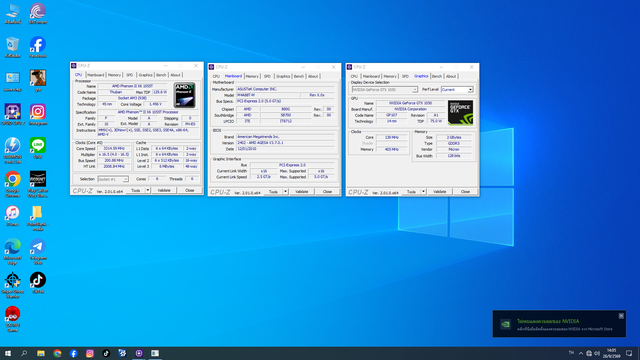Click Validate in right CPU-Z window
Image resolution: width=640 pixels, height=360 pixels.
click(x=440, y=191)
